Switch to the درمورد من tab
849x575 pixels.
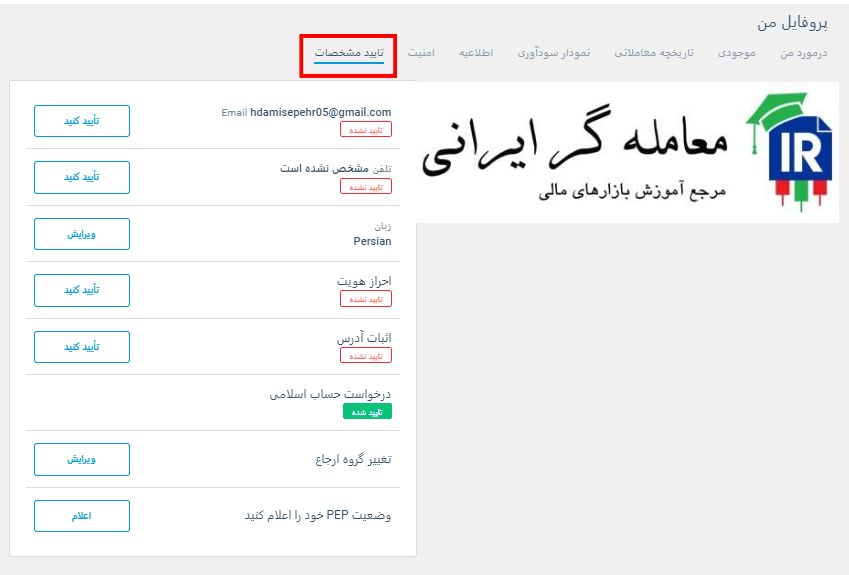[804, 53]
